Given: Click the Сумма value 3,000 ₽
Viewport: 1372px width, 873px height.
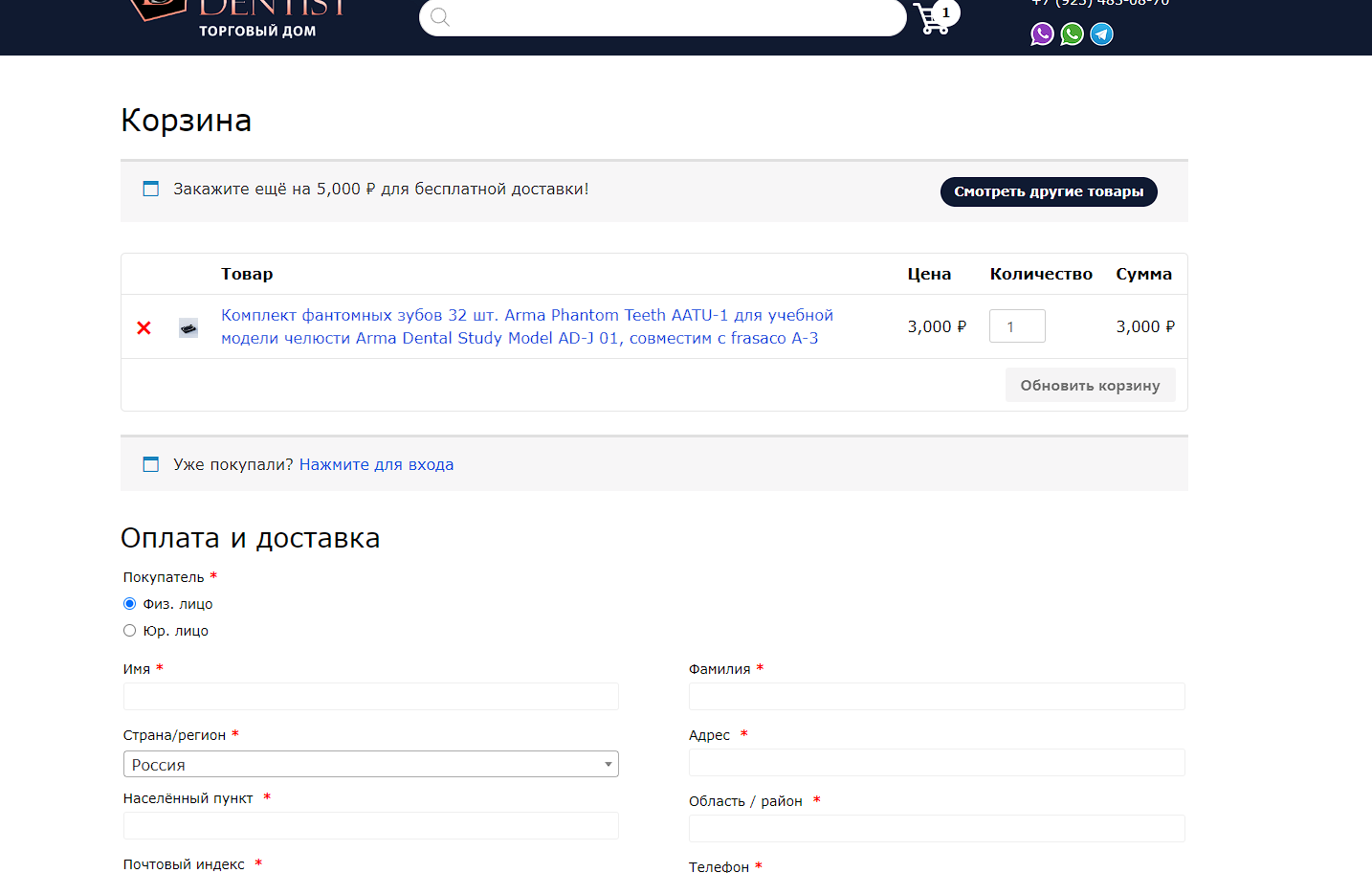Looking at the screenshot, I should point(1145,326).
